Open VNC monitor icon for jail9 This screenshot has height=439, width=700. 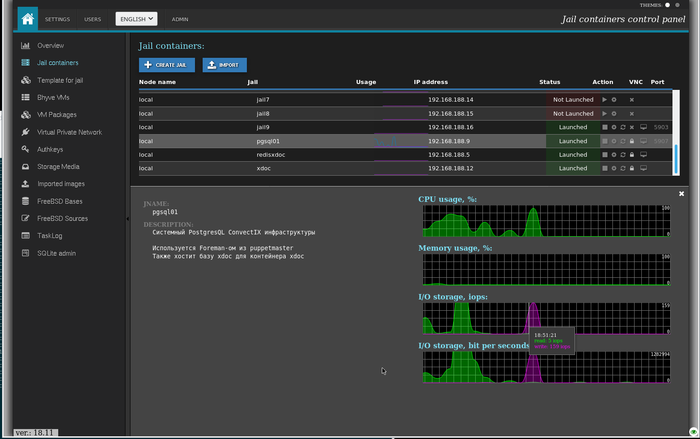643,127
